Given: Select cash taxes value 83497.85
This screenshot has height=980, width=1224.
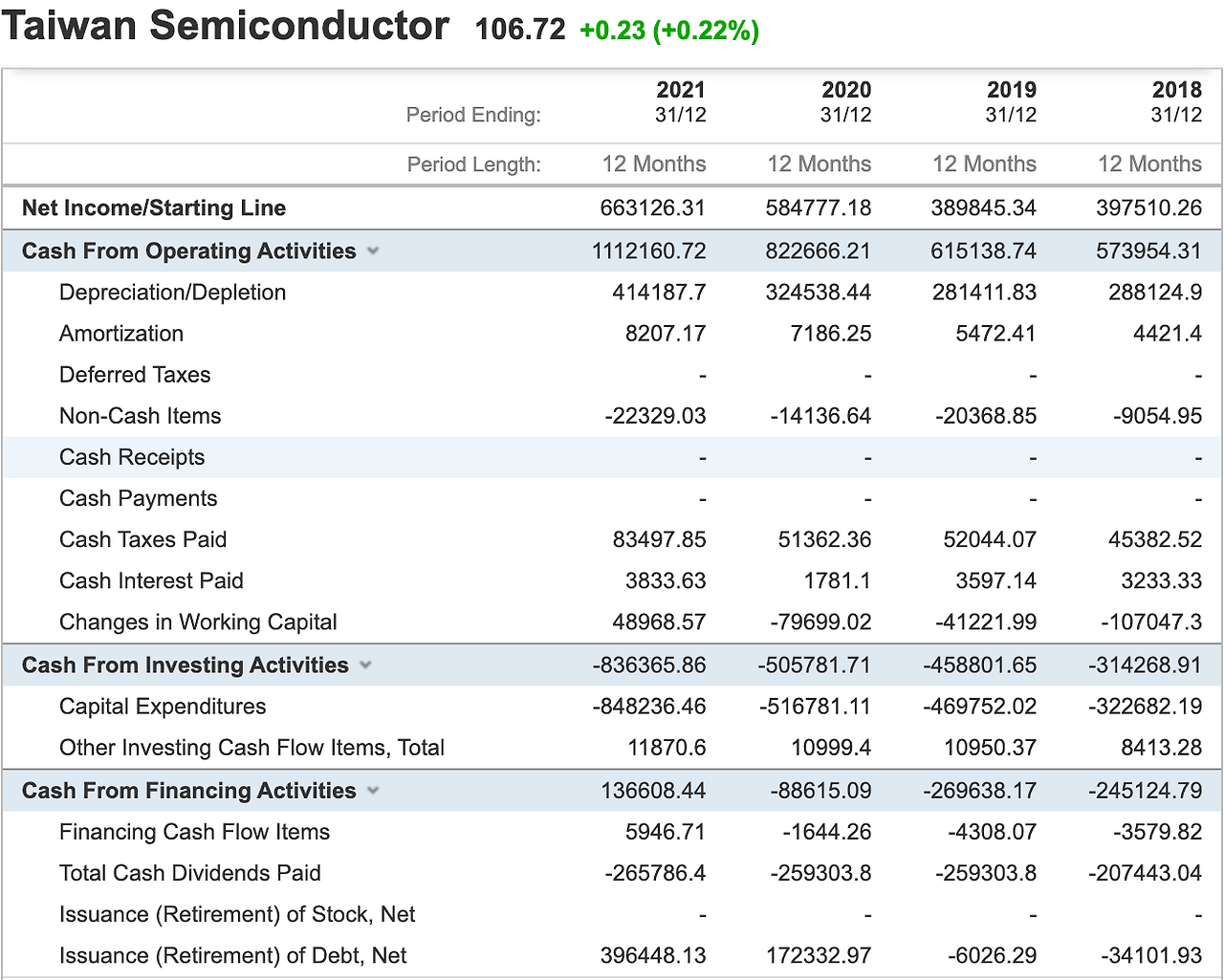Looking at the screenshot, I should 660,539.
